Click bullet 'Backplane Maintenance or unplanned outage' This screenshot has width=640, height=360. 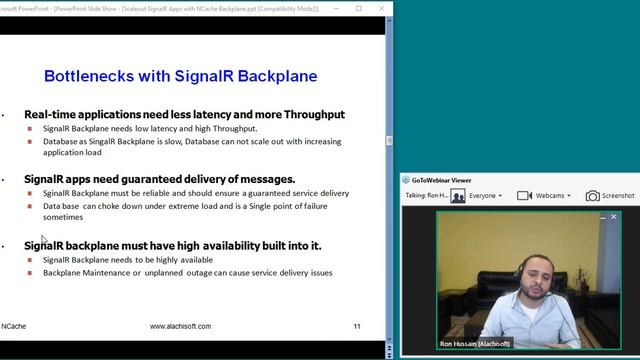[x=188, y=273]
